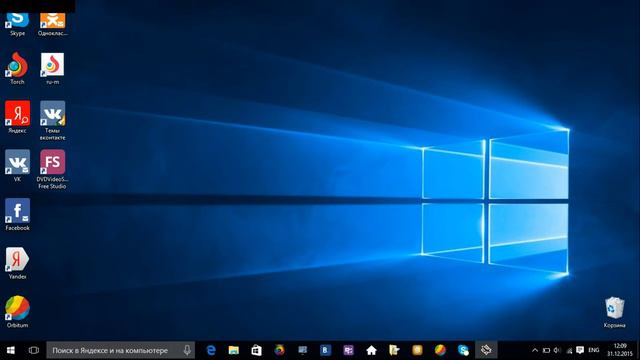Select the VK desktop shortcut
This screenshot has height=360, width=640.
17,165
